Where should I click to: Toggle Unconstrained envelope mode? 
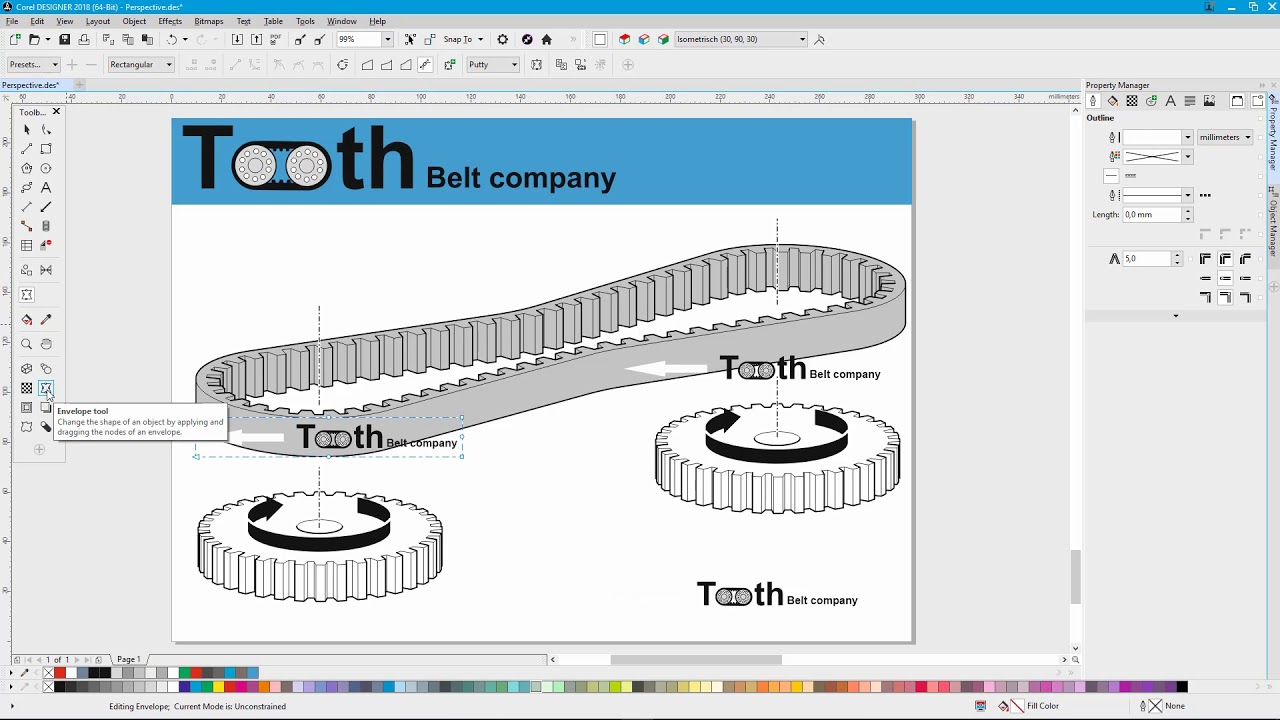tap(425, 65)
